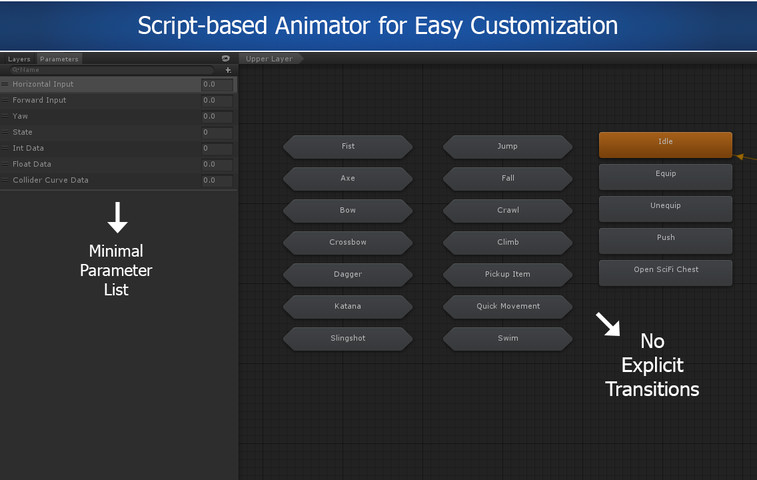Select the Parameters tab
This screenshot has height=480, width=757.
coord(59,59)
